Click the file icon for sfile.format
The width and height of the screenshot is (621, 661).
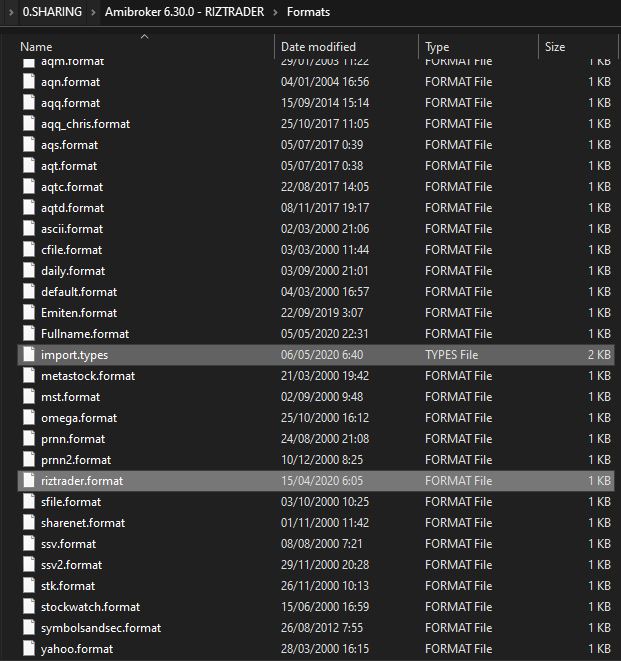[x=29, y=502]
